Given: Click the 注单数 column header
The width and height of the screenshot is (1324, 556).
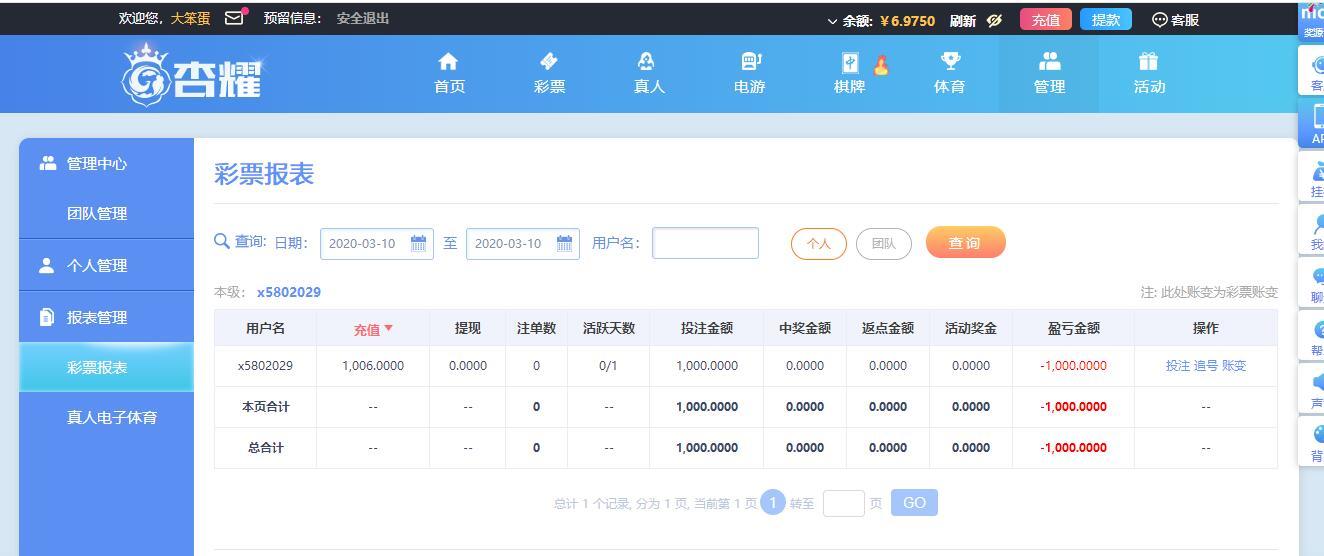Looking at the screenshot, I should [x=536, y=328].
